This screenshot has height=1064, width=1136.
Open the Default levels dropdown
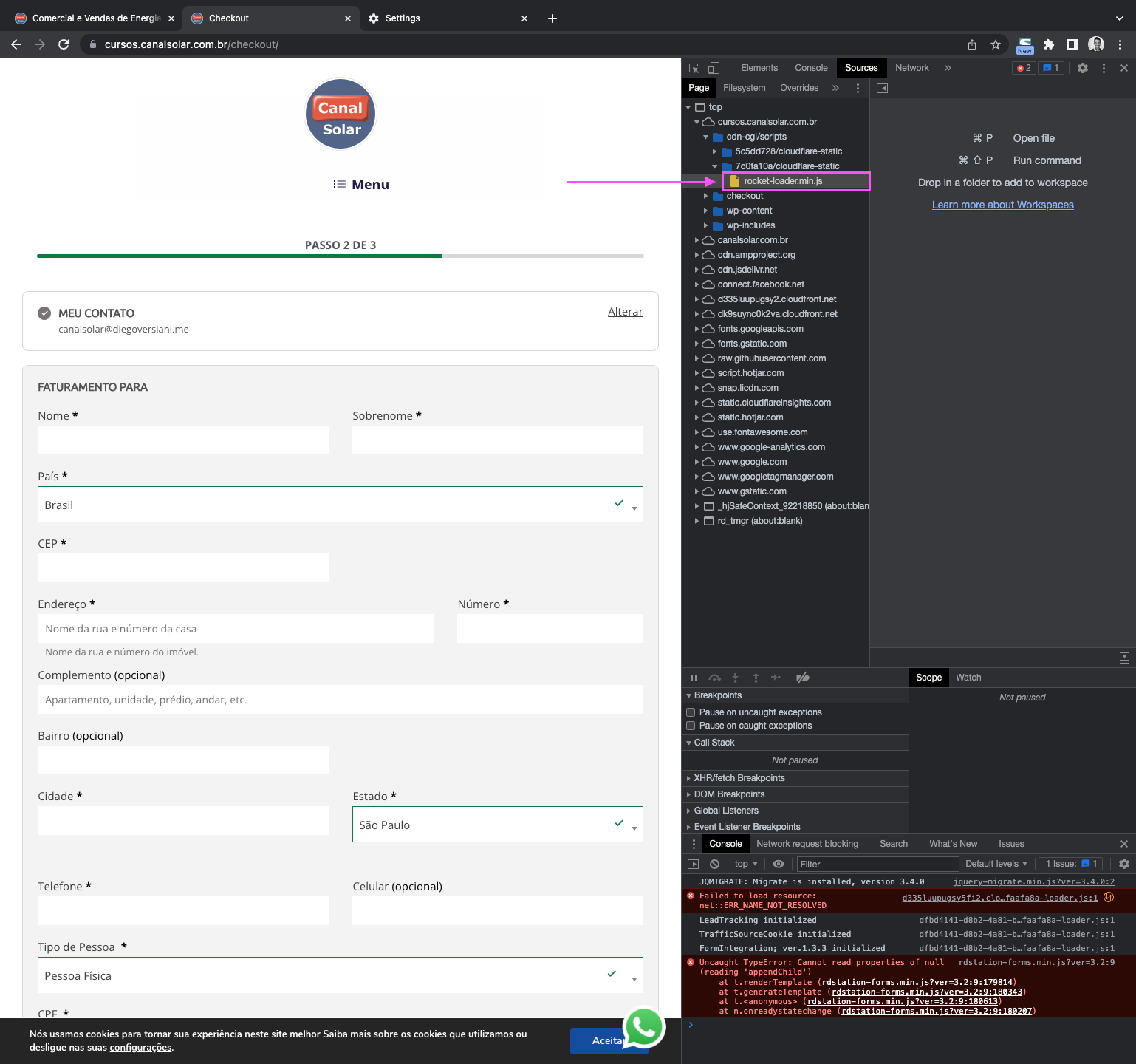[996, 864]
